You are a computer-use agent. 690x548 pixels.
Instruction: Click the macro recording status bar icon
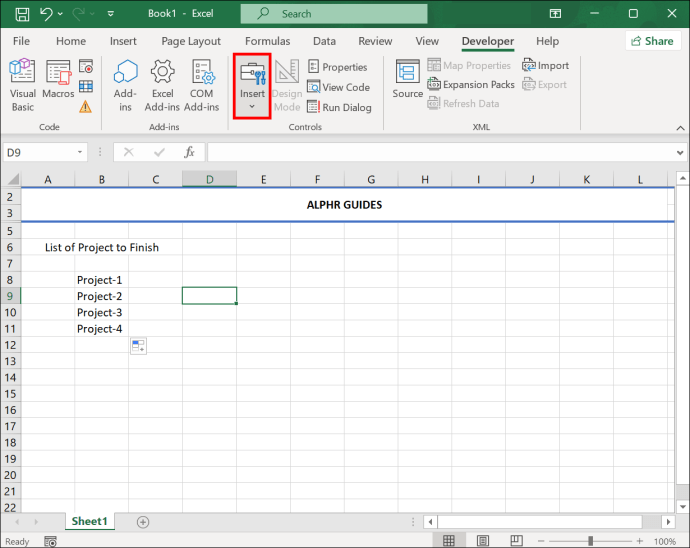pos(50,541)
